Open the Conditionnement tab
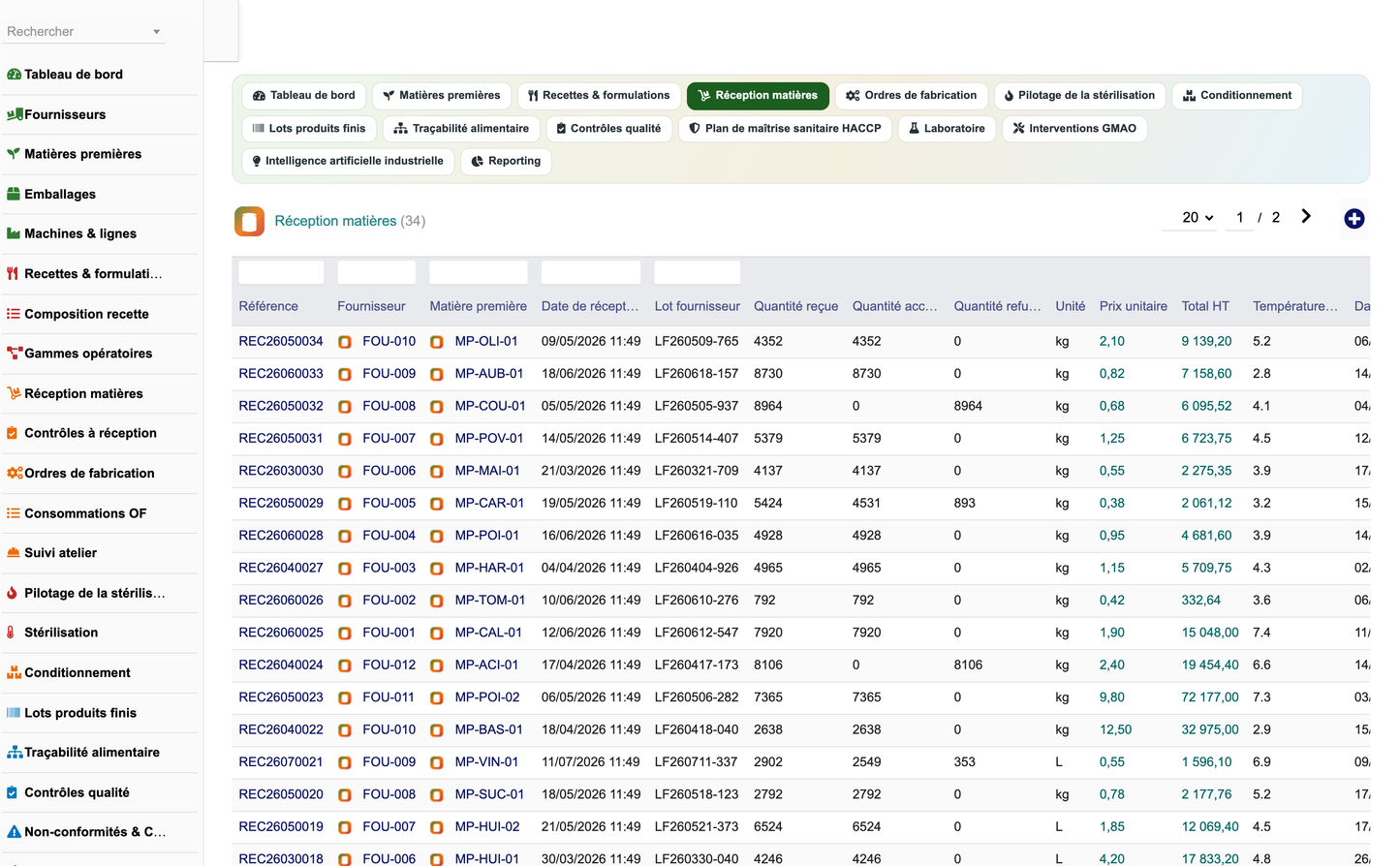The width and height of the screenshot is (1400, 866). (1237, 96)
